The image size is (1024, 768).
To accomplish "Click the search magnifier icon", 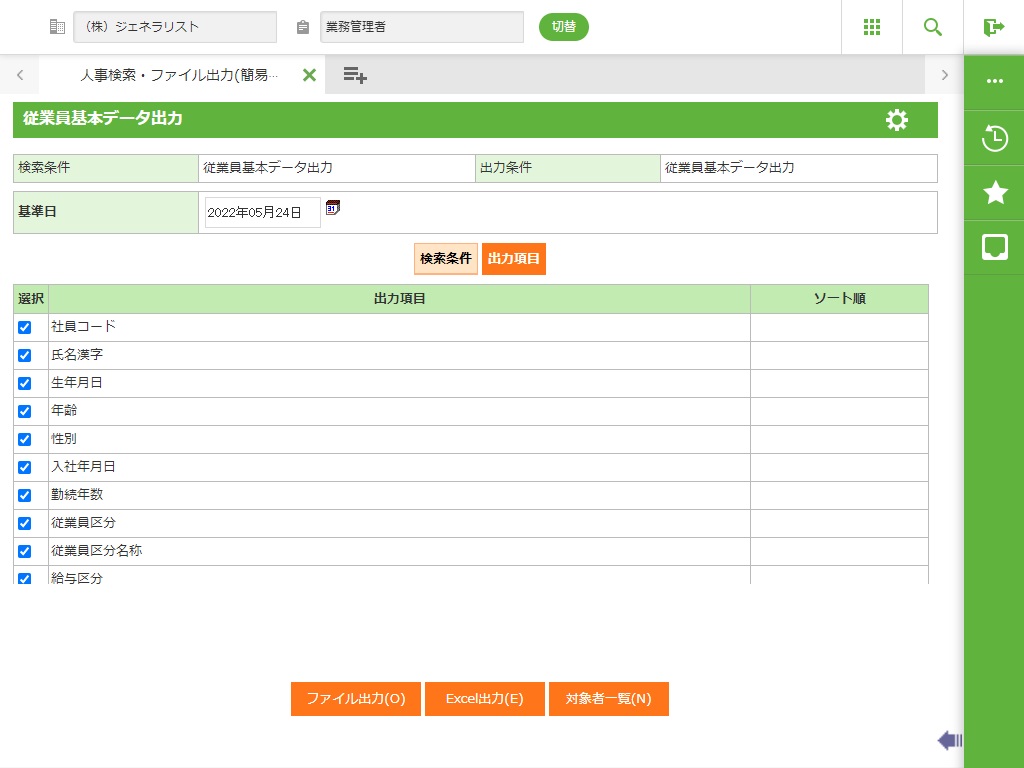I will pos(933,27).
